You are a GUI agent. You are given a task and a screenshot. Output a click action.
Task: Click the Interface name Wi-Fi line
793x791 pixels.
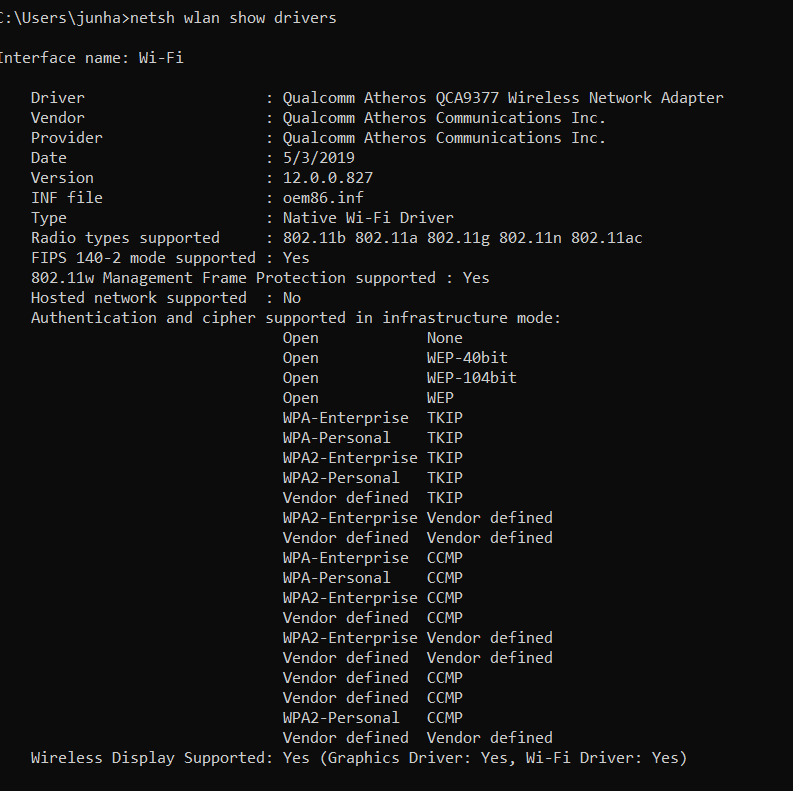[x=92, y=58]
